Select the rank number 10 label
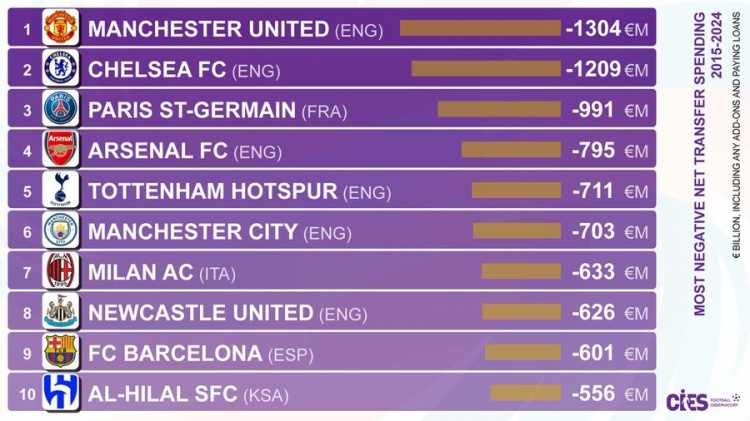 27,394
